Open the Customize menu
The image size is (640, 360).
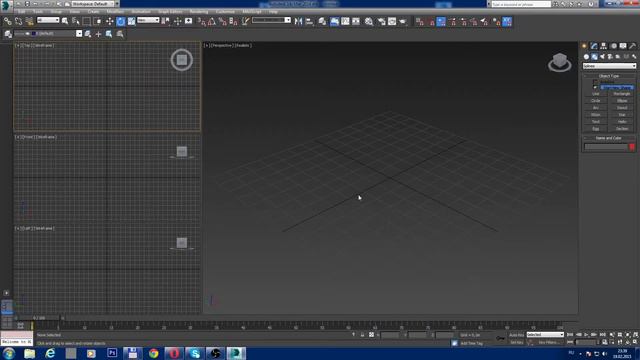225,11
